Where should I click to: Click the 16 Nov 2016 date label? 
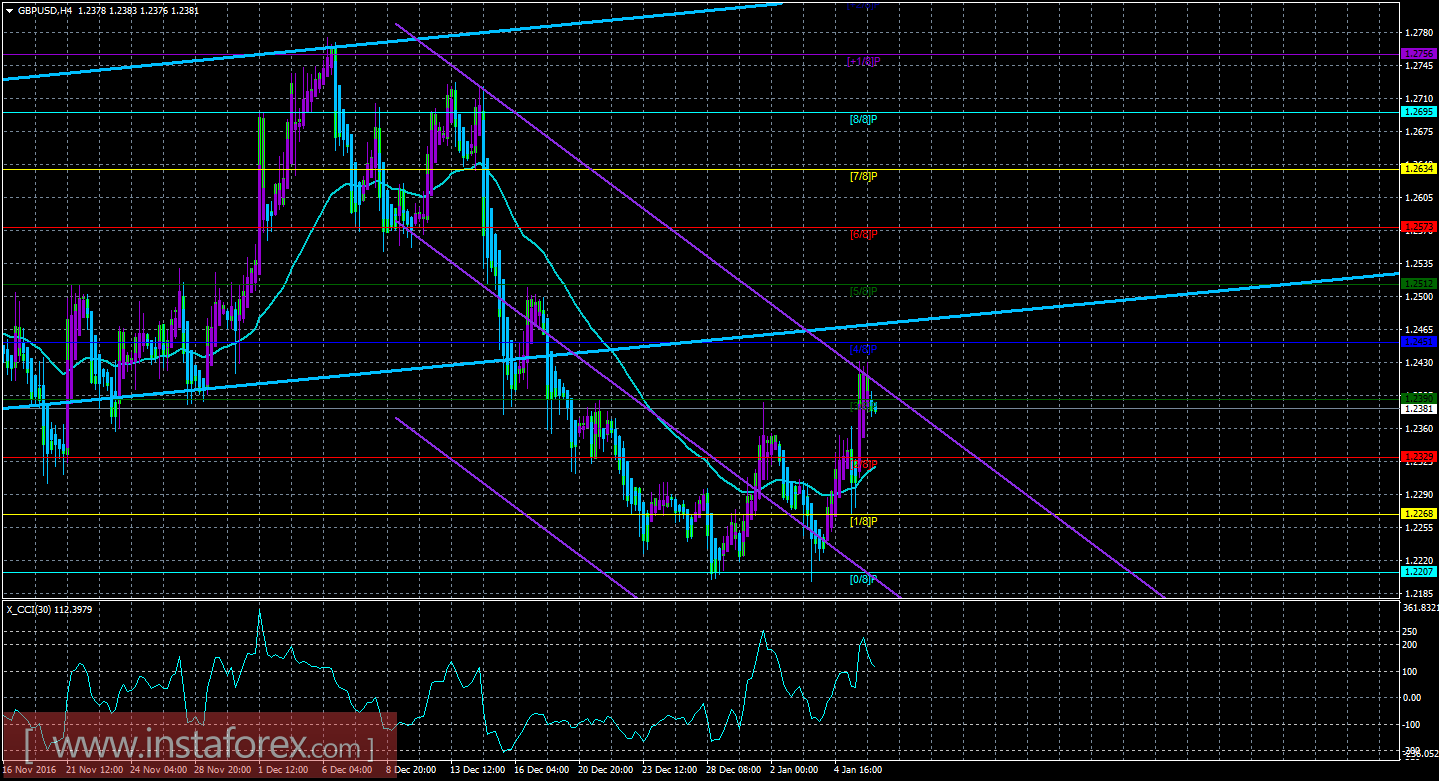pyautogui.click(x=31, y=771)
